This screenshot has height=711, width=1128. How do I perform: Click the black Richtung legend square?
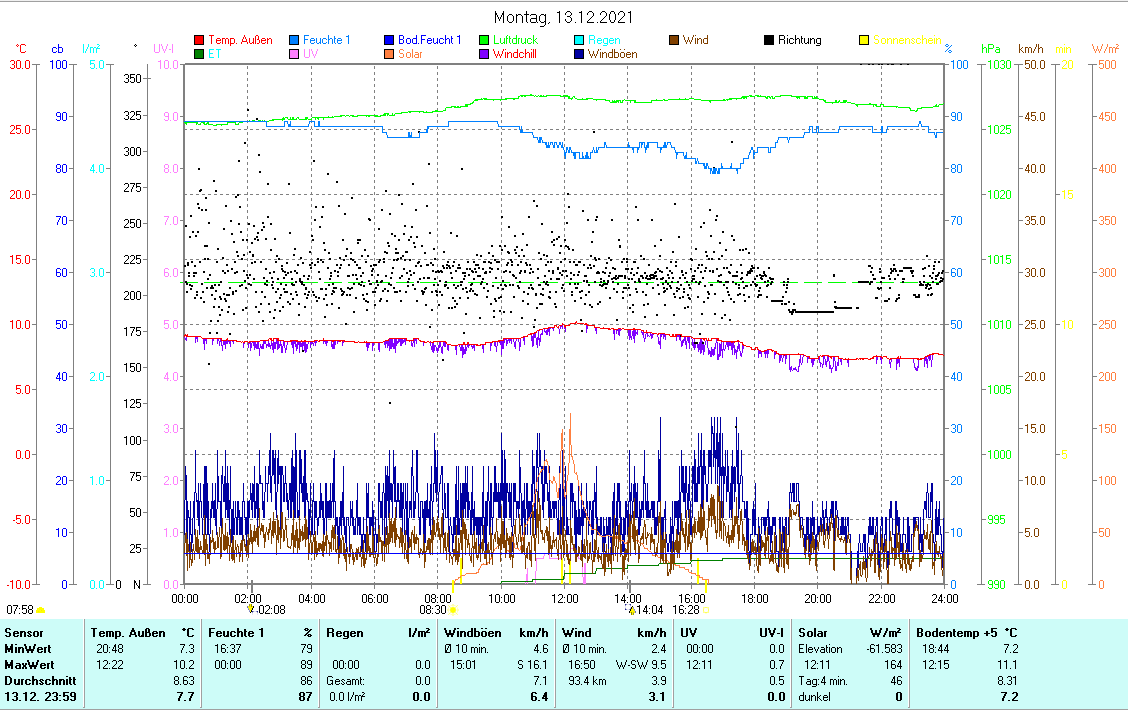[769, 40]
